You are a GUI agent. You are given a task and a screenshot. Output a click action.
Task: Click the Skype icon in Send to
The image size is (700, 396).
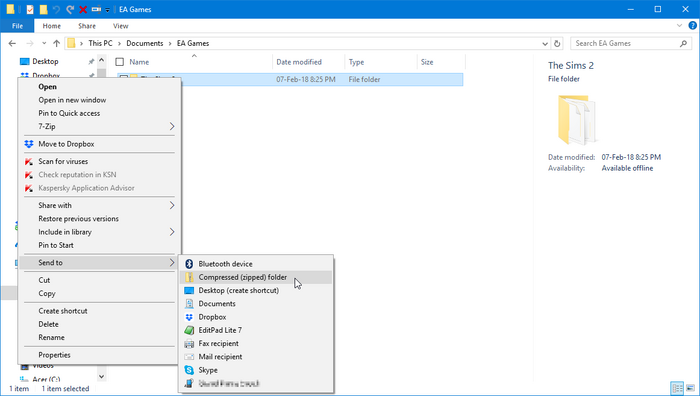point(189,370)
